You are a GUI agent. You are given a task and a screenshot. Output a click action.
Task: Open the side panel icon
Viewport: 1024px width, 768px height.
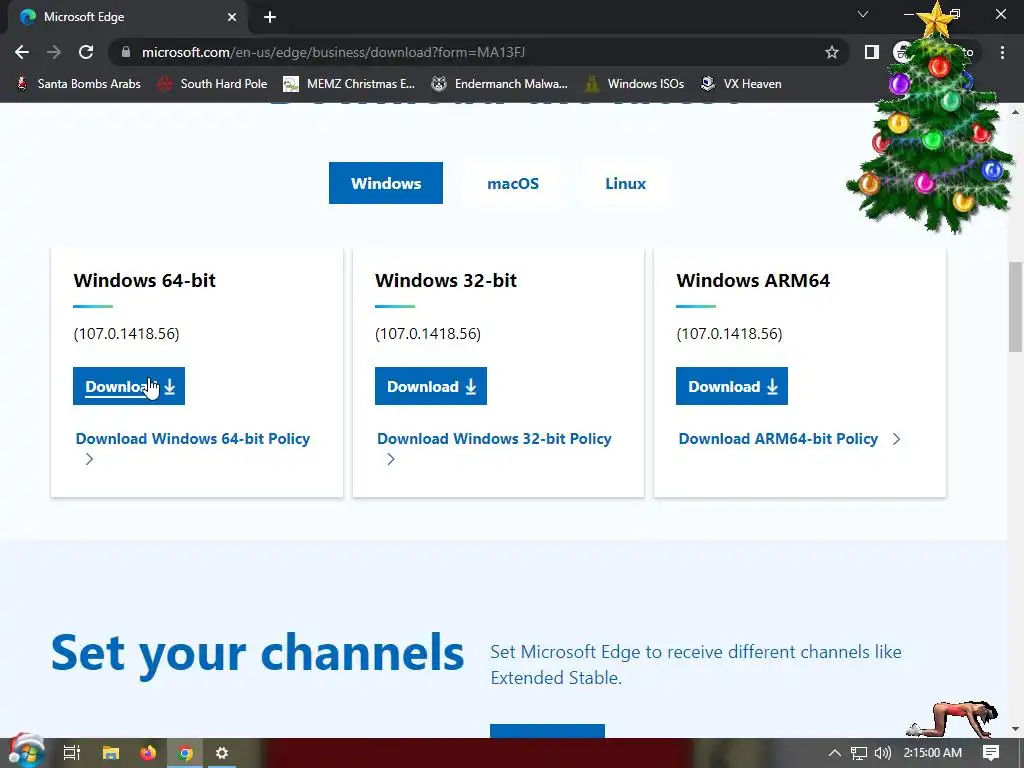871,52
